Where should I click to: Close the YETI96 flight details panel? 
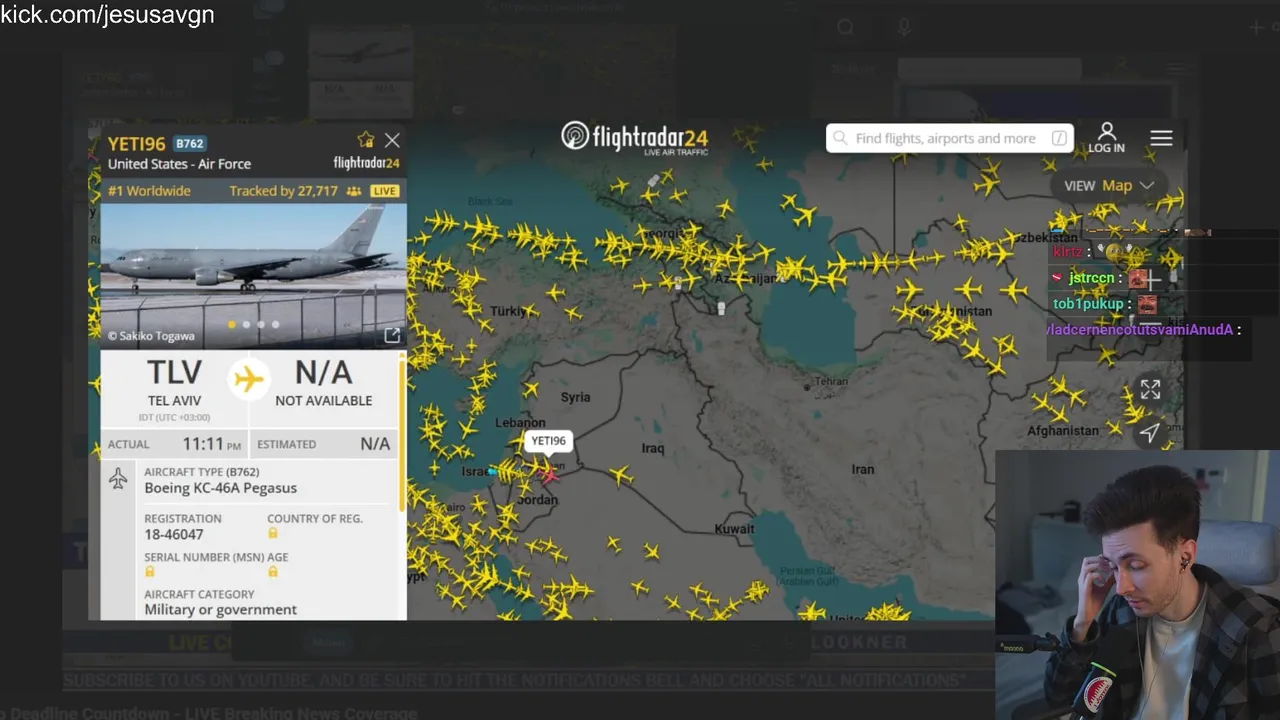click(392, 140)
